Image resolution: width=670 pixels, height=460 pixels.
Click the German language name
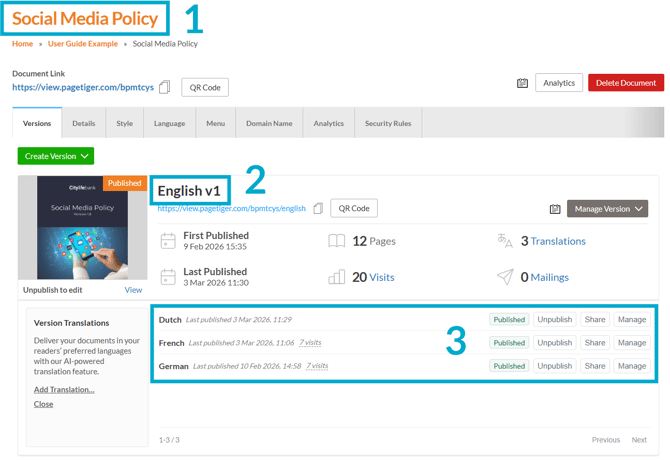point(173,366)
